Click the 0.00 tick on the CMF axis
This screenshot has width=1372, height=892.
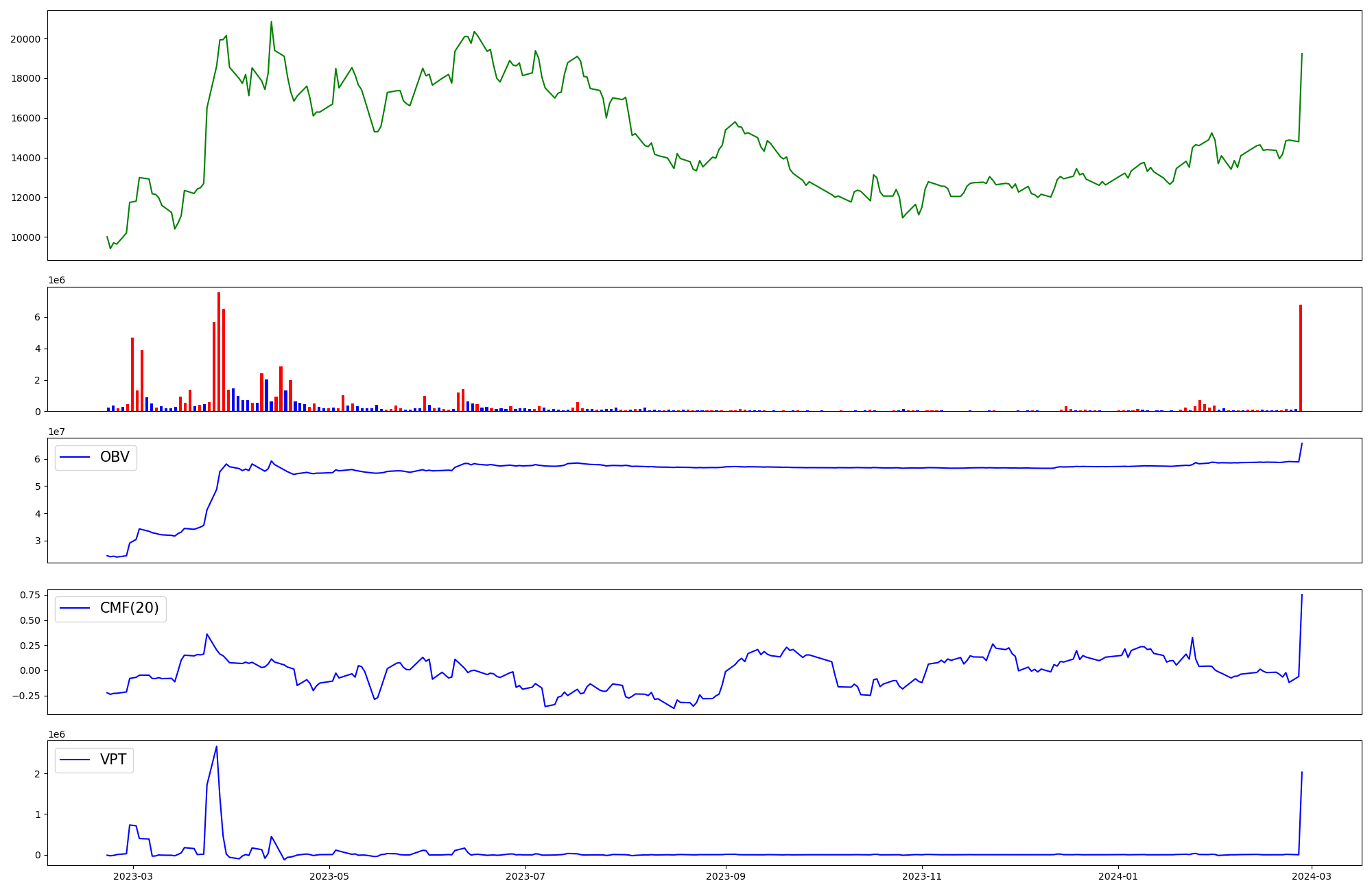pyautogui.click(x=30, y=670)
